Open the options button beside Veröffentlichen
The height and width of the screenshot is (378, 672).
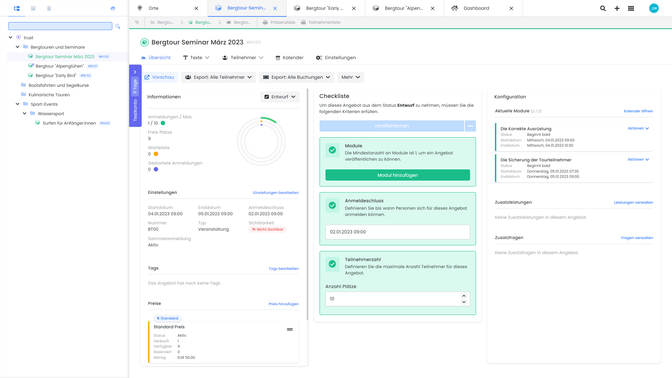click(x=470, y=126)
